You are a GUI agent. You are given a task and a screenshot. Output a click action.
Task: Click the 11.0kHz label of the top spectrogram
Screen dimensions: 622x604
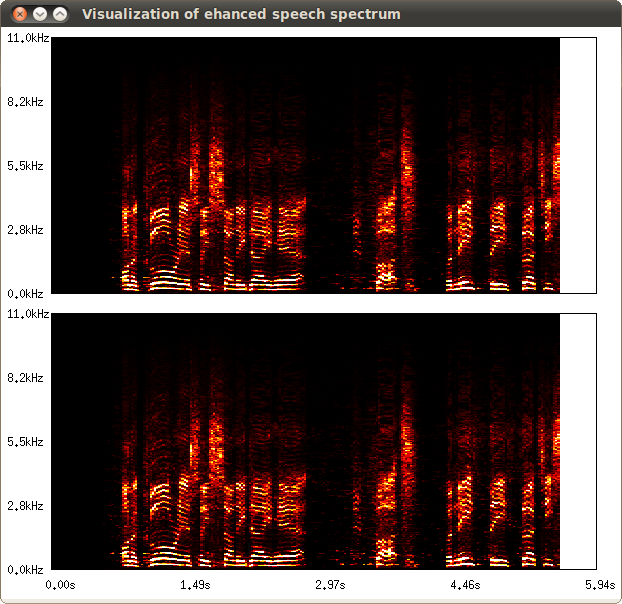coord(25,38)
